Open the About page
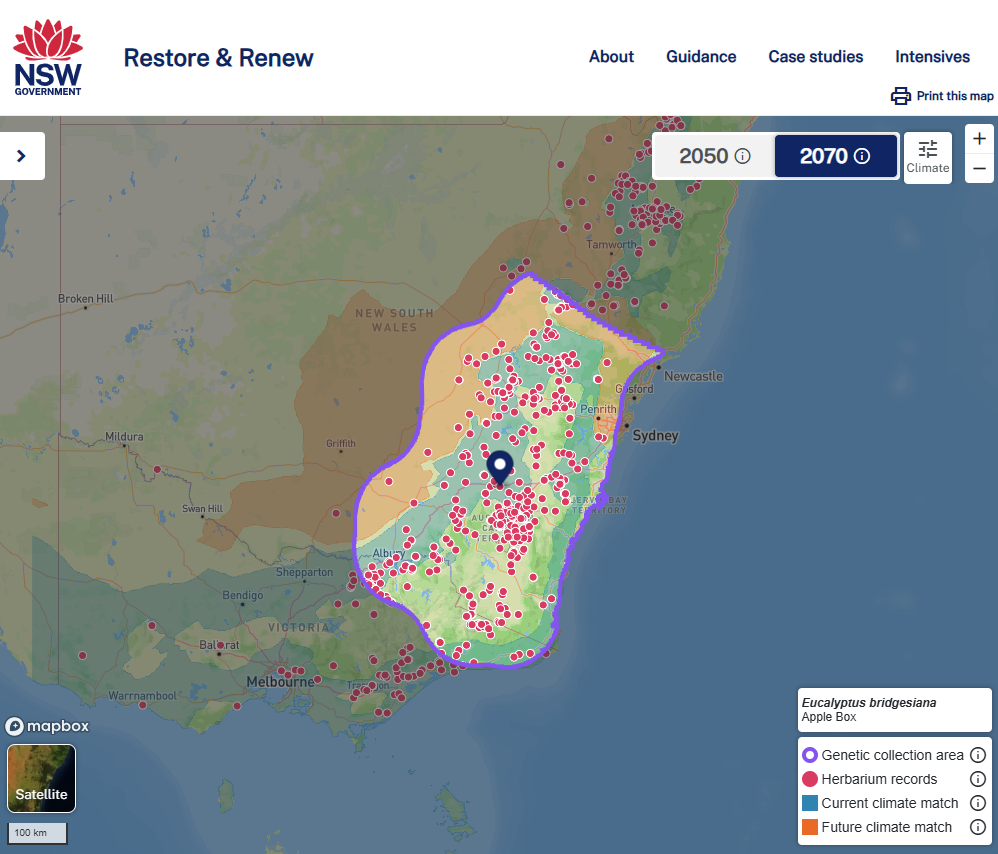998x854 pixels. 611,57
